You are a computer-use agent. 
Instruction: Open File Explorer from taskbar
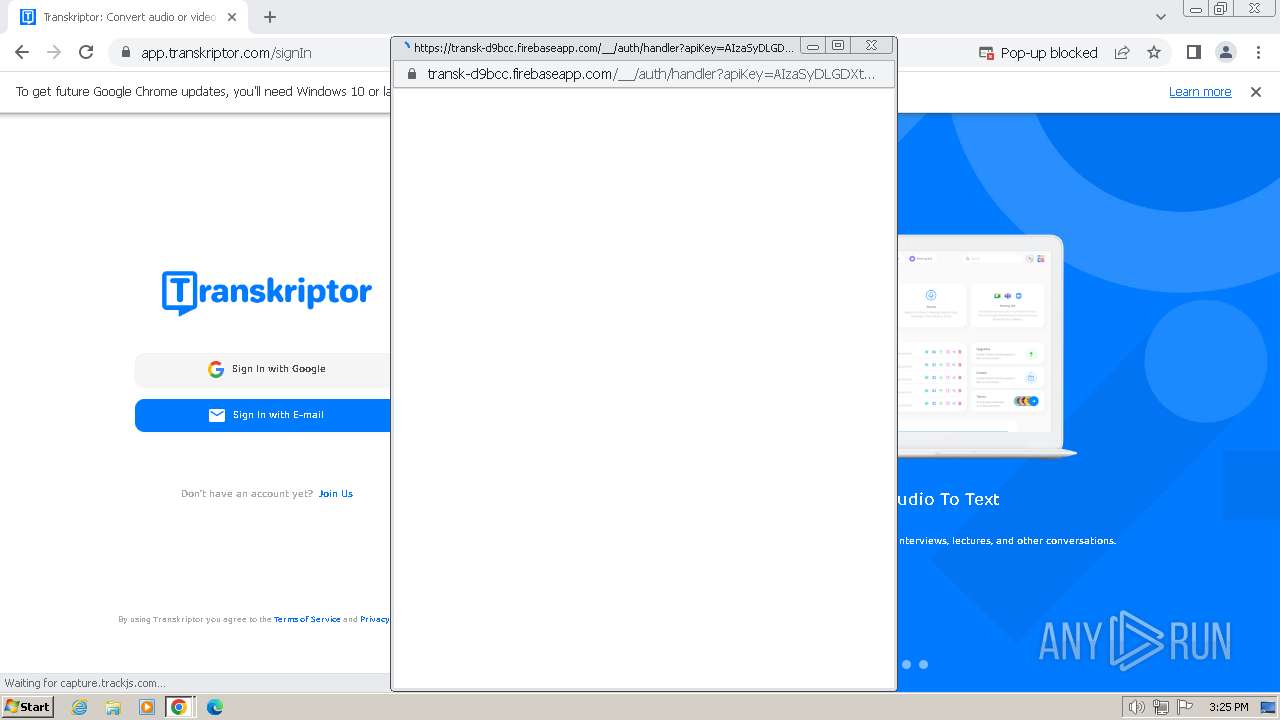(x=113, y=707)
